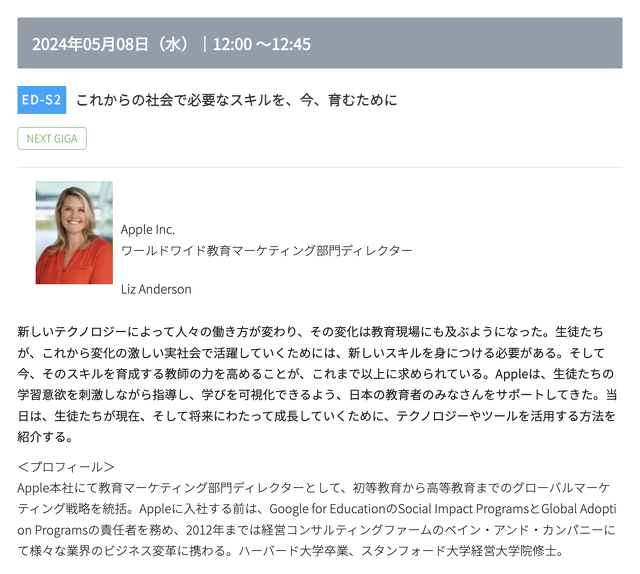
Task: Click the profile line starting ティング戦略を統括
Action: (x=317, y=509)
